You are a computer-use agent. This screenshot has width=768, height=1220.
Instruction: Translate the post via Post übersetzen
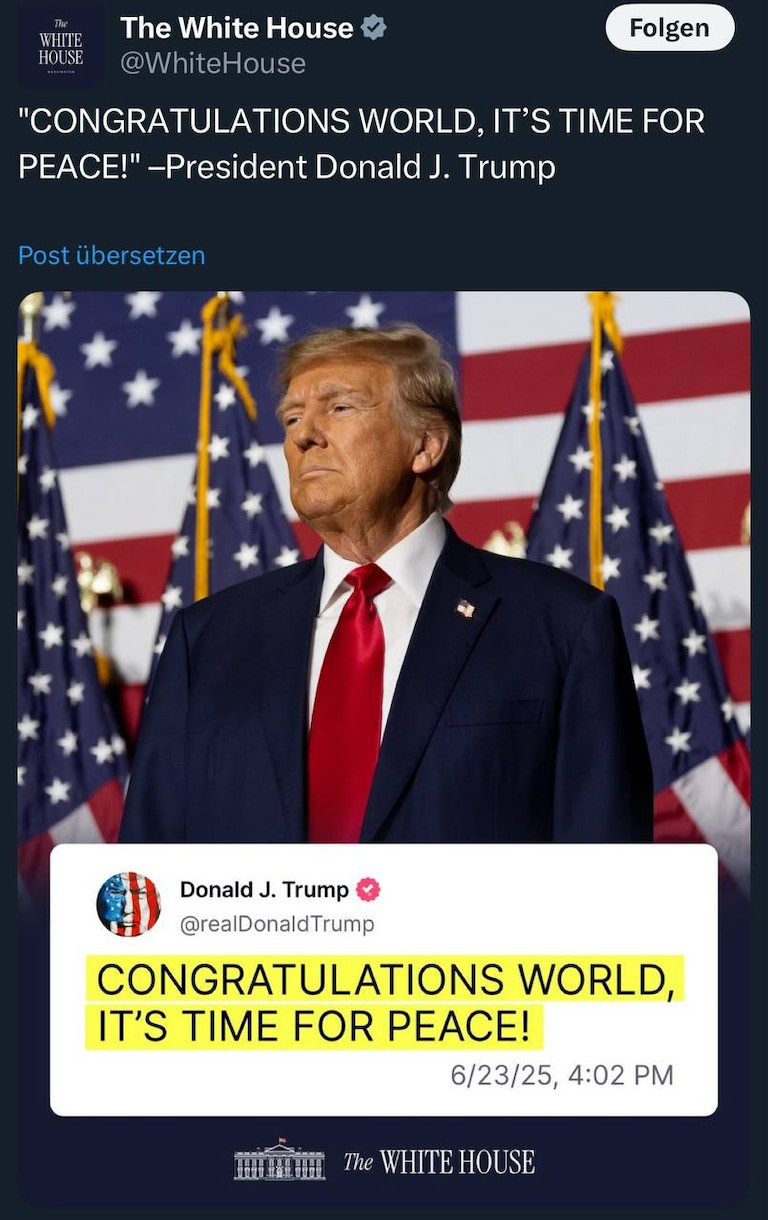pos(111,255)
